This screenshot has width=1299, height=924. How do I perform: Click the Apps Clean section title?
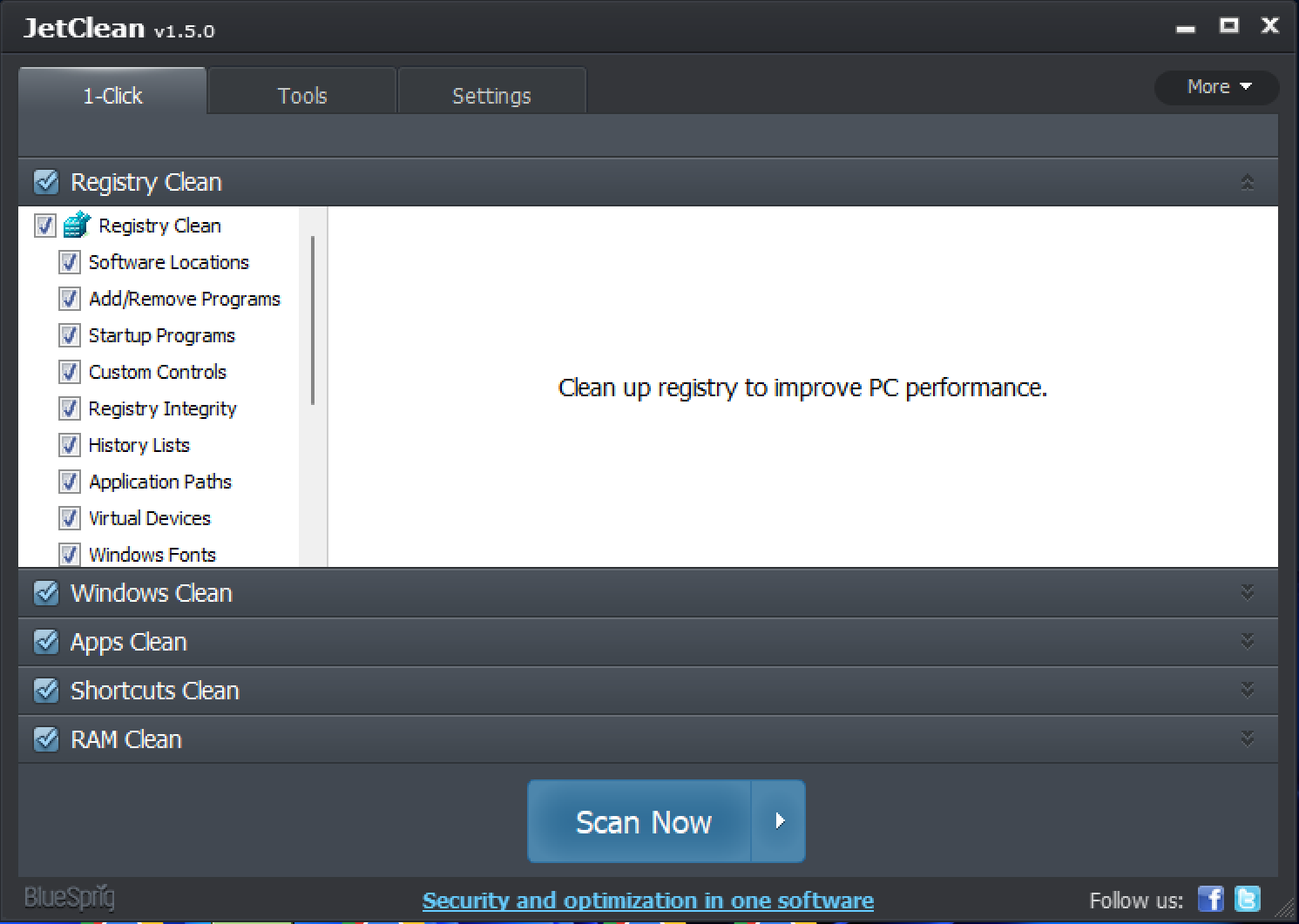coord(129,643)
